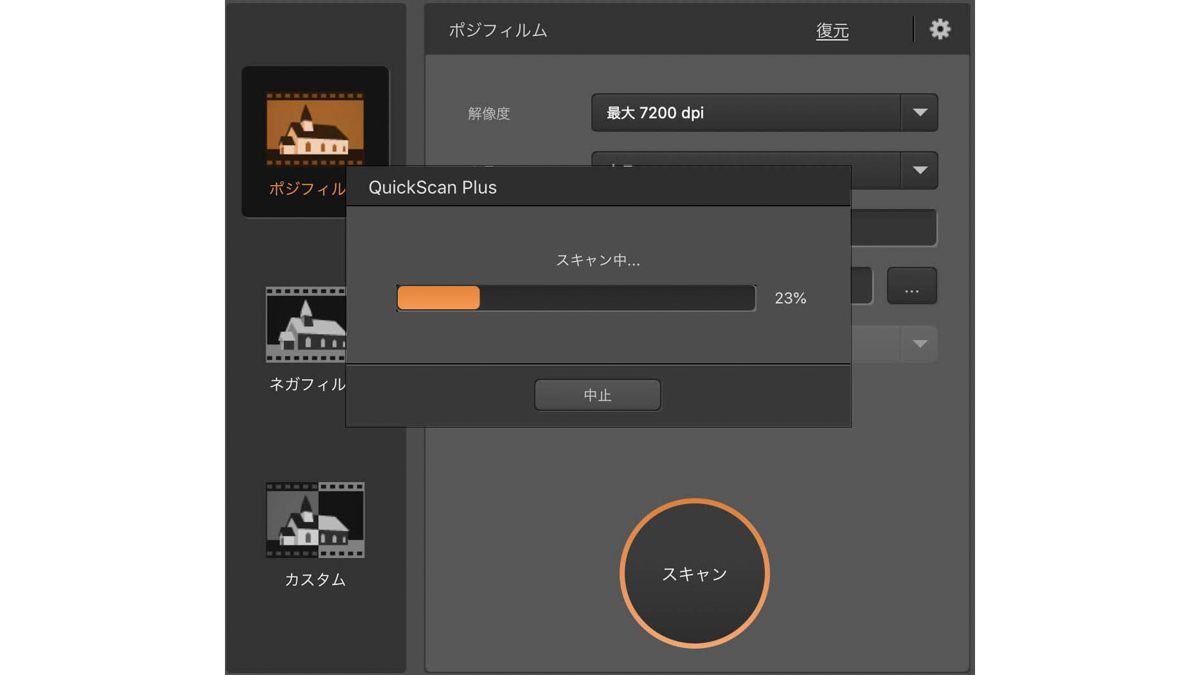The image size is (1200, 675).
Task: Open settings via the gear icon
Action: pyautogui.click(x=939, y=30)
